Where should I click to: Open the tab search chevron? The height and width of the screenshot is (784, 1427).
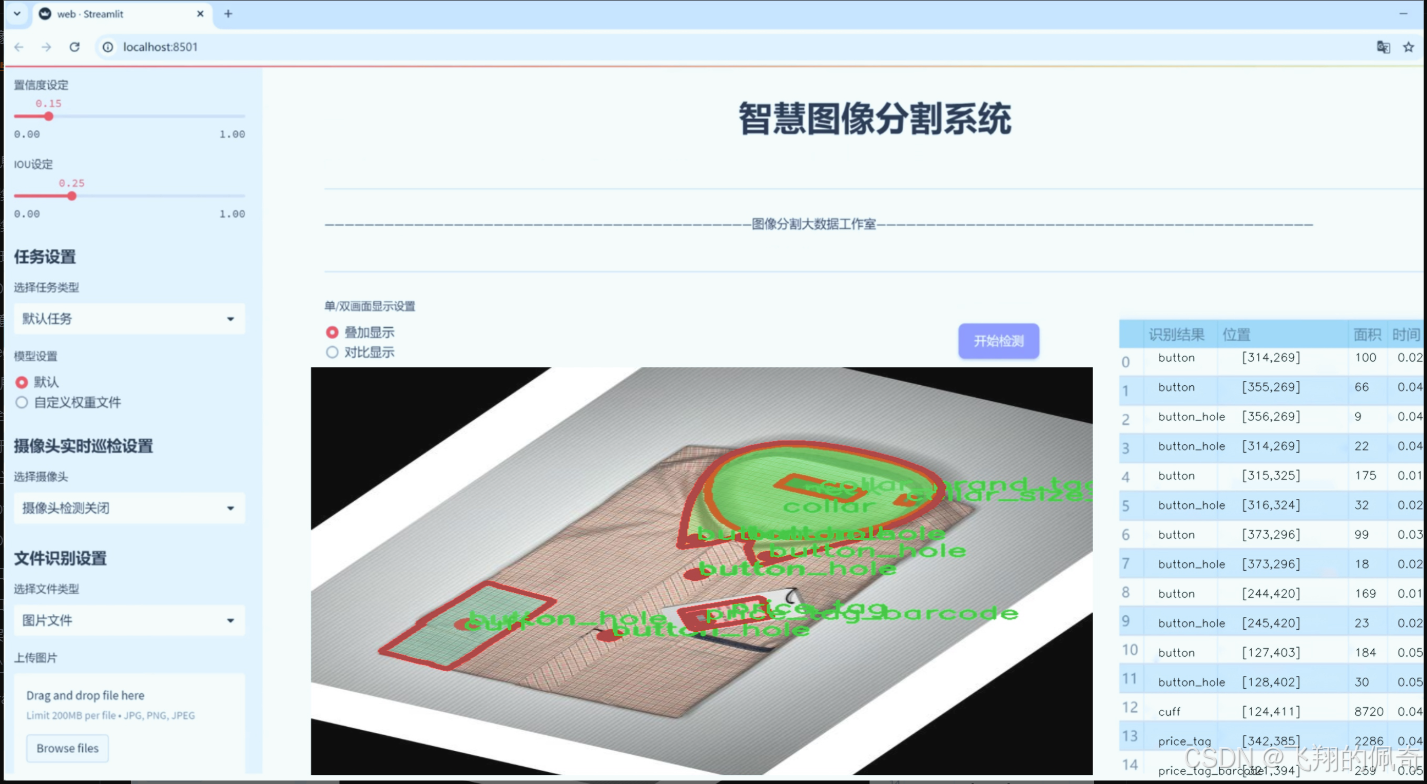click(16, 14)
